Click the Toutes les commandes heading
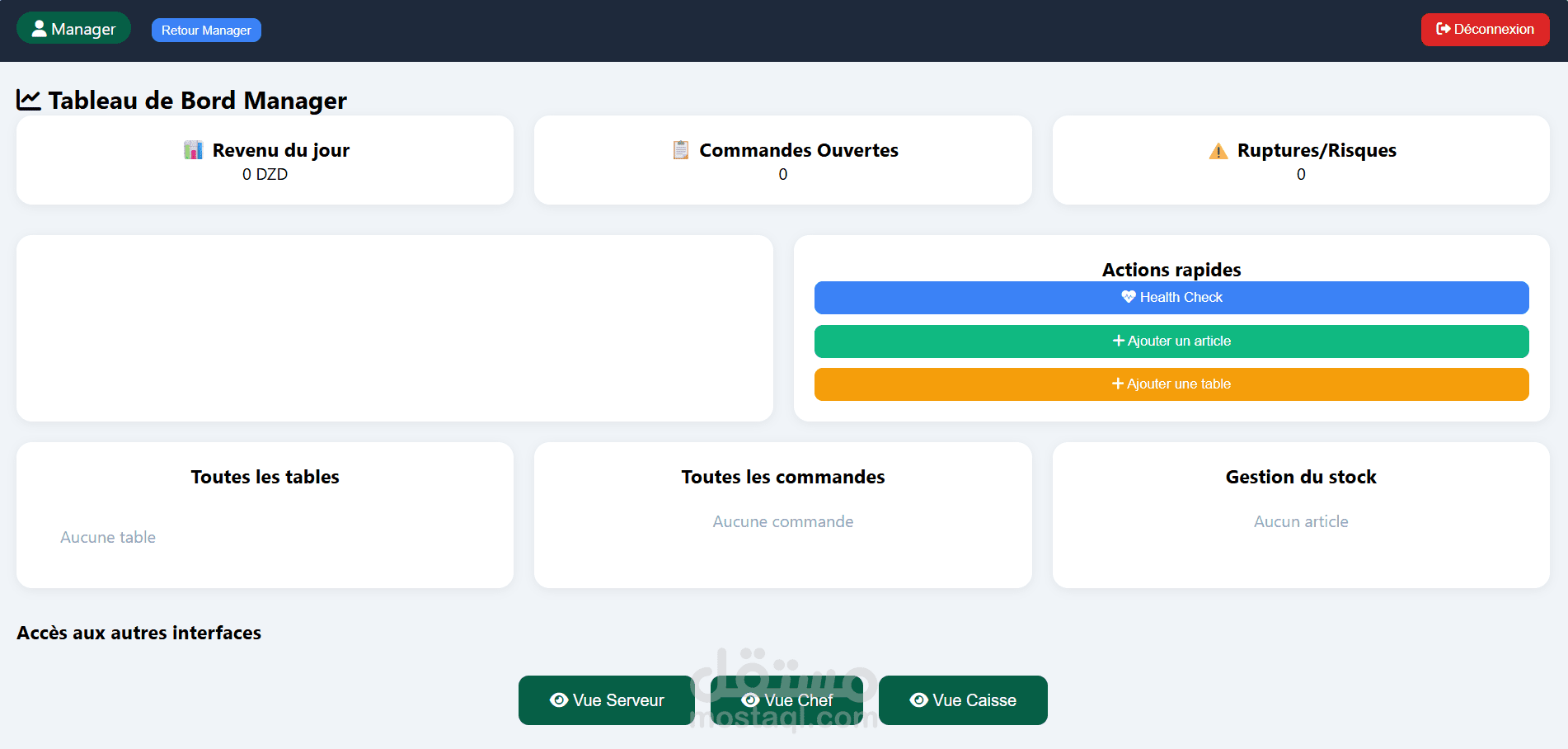 point(783,477)
